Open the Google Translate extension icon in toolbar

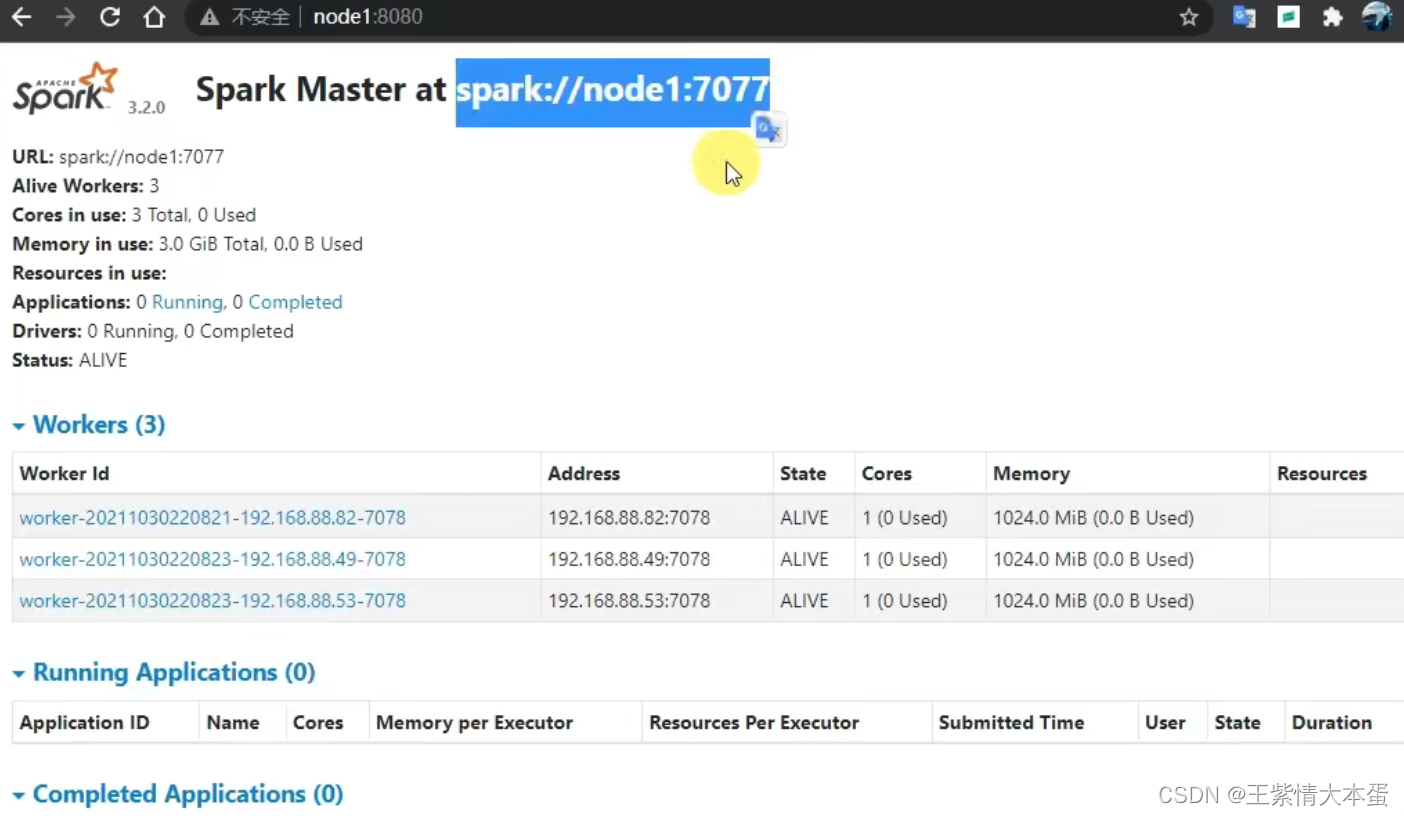click(x=1244, y=17)
